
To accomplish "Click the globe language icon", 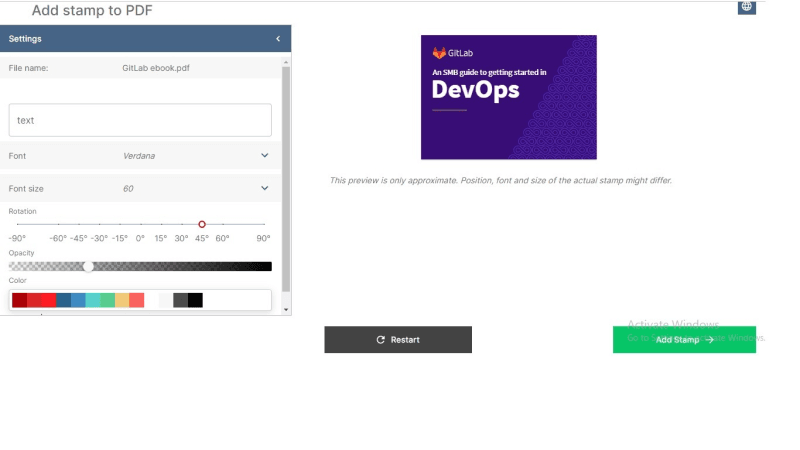I will (x=746, y=7).
